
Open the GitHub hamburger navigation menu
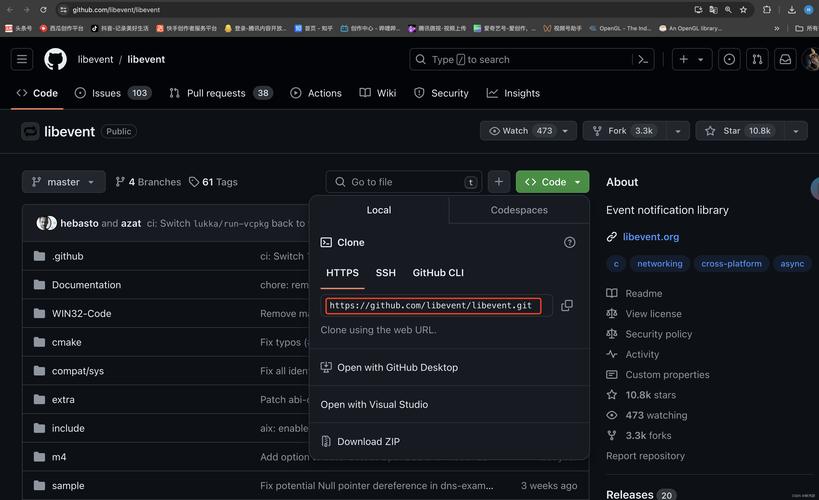pyautogui.click(x=22, y=59)
